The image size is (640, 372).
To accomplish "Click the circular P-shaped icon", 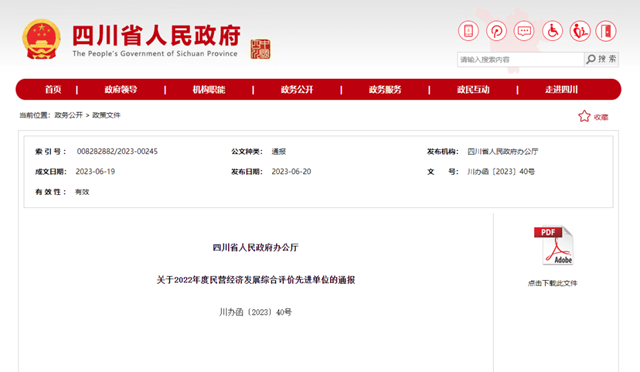I will coord(496,31).
